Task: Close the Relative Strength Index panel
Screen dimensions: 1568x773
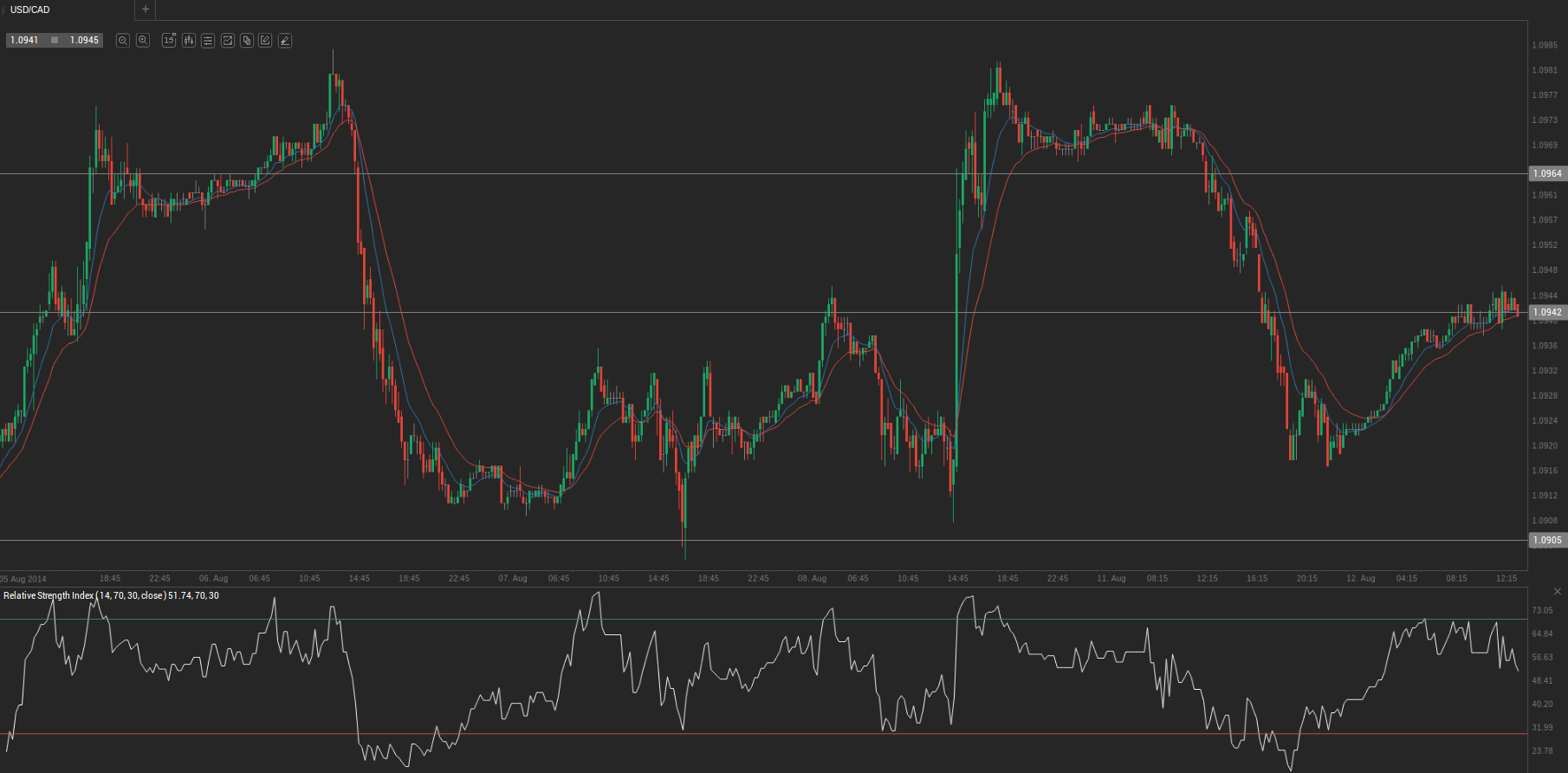Action: coord(1558,592)
